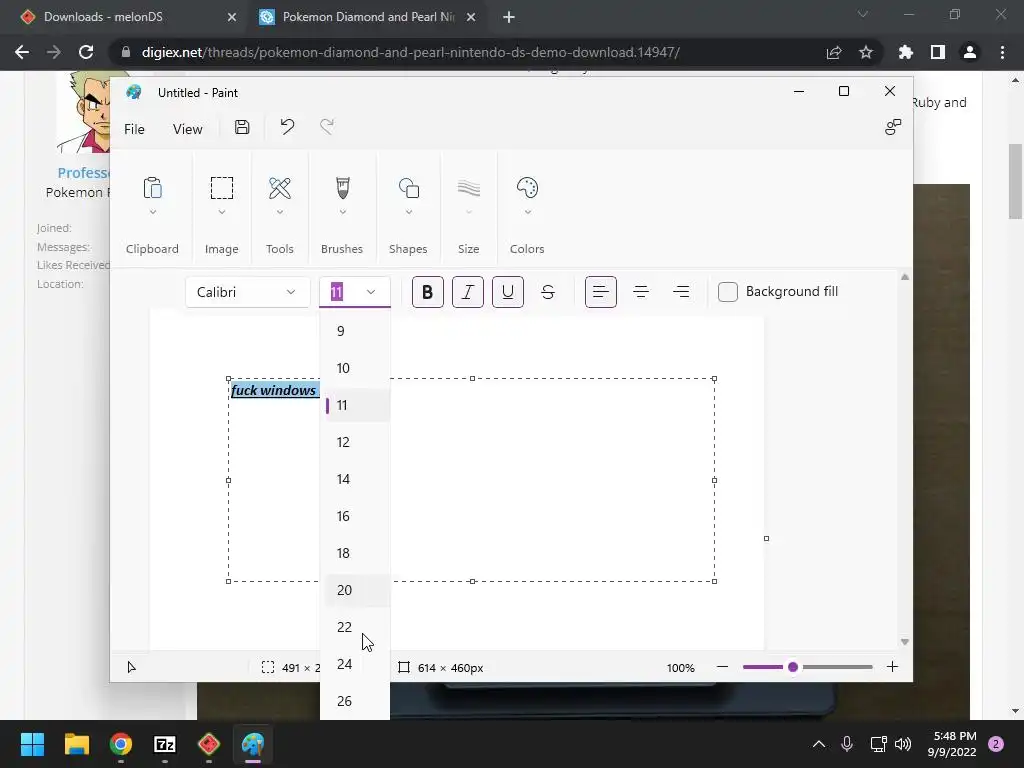Choose font size 26 from list
Image resolution: width=1024 pixels, height=768 pixels.
(355, 701)
